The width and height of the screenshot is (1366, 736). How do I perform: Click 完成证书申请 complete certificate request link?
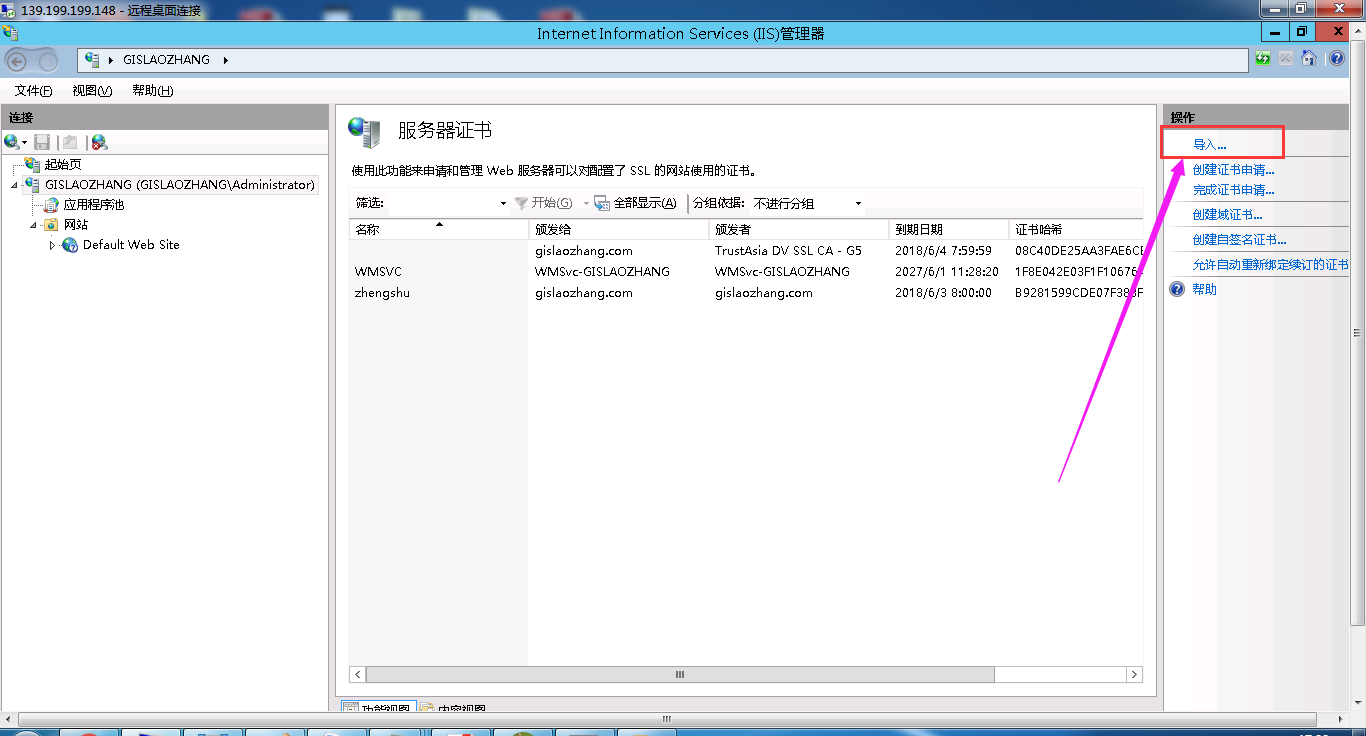point(1233,190)
